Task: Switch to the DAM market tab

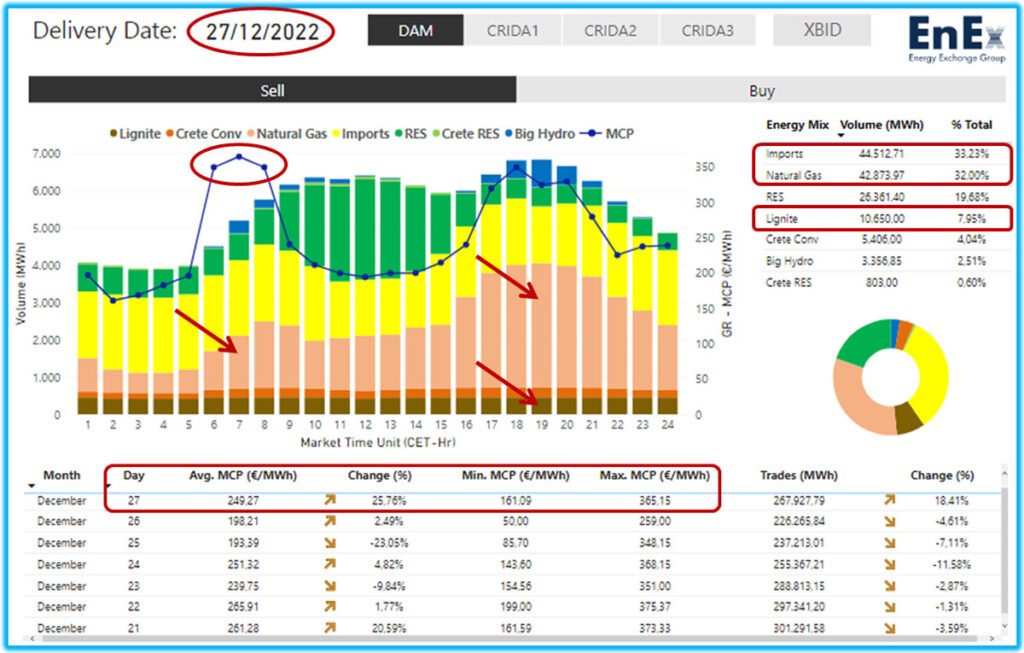Action: [x=415, y=30]
